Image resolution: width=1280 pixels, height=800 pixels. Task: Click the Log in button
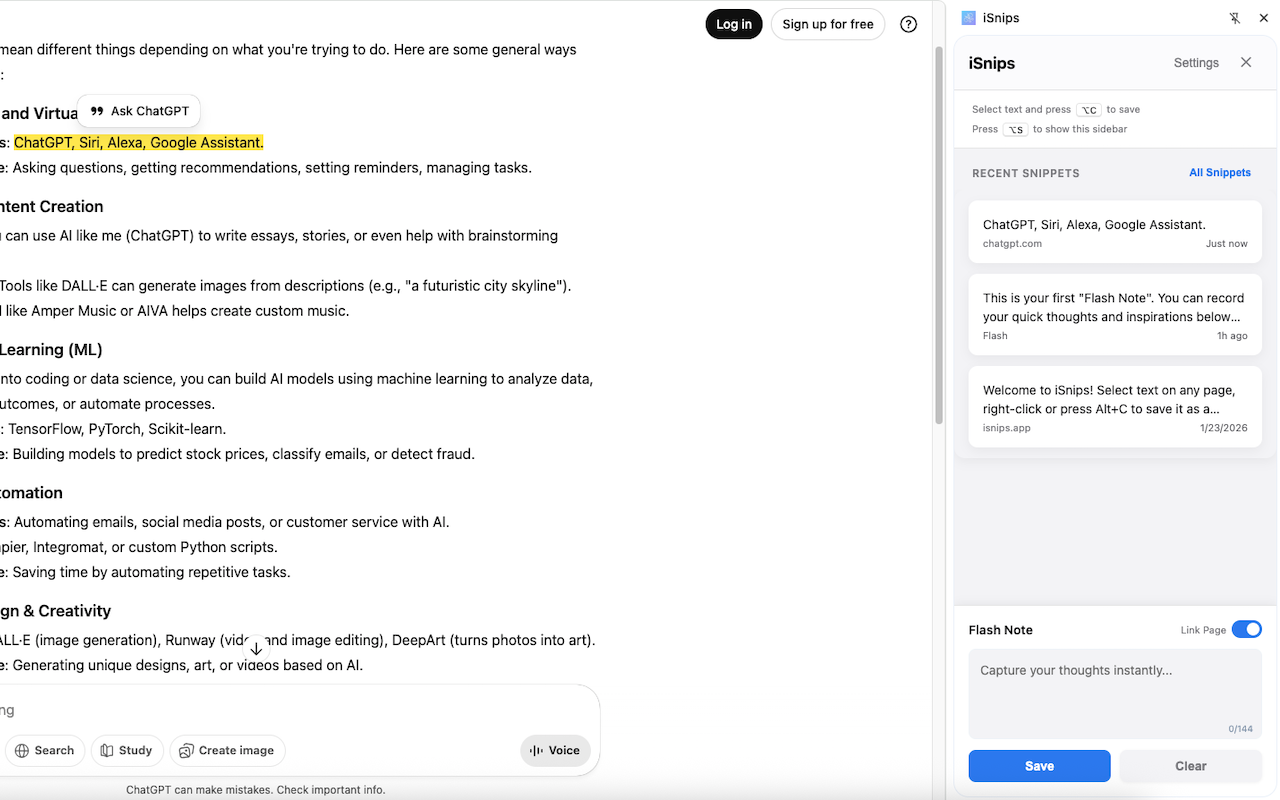(733, 23)
